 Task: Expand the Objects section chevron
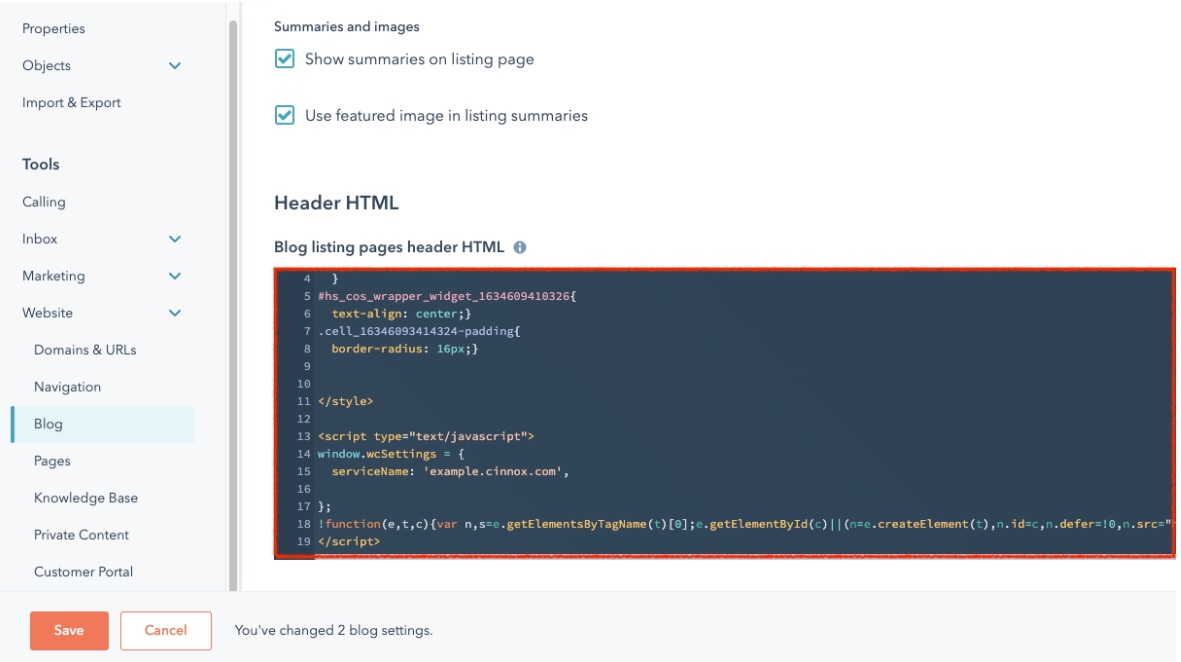pos(175,66)
